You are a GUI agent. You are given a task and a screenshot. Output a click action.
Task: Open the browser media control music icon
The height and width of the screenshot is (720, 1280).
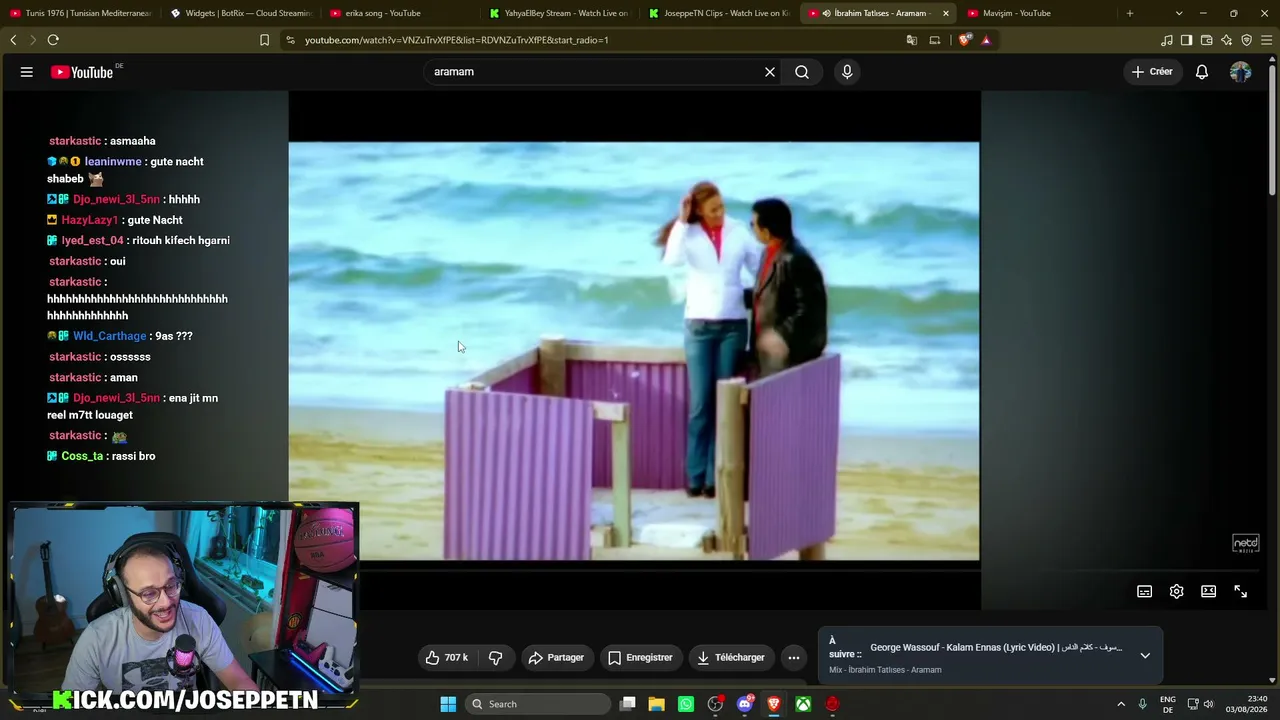[x=1167, y=40]
